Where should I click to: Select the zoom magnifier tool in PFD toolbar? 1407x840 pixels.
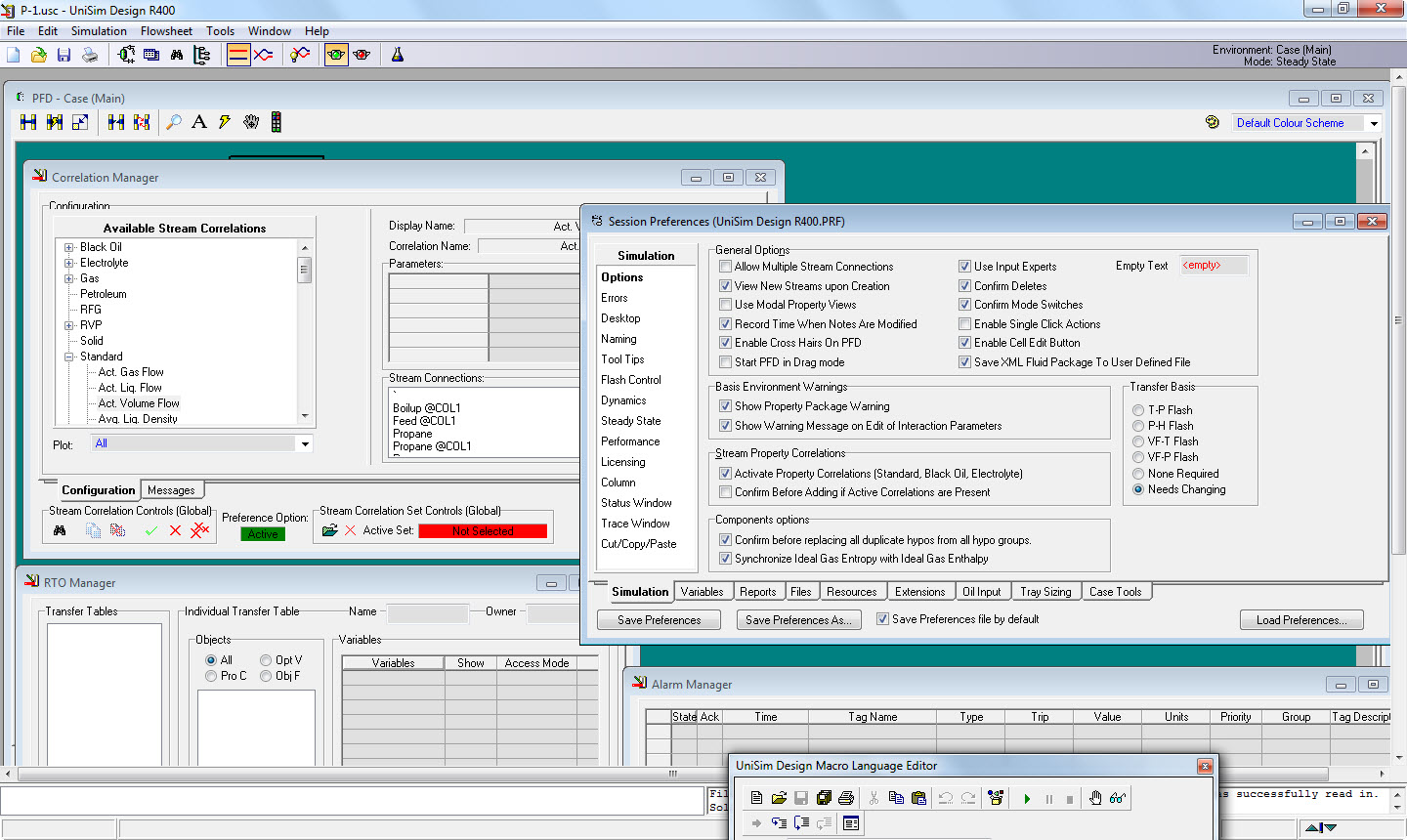click(174, 122)
